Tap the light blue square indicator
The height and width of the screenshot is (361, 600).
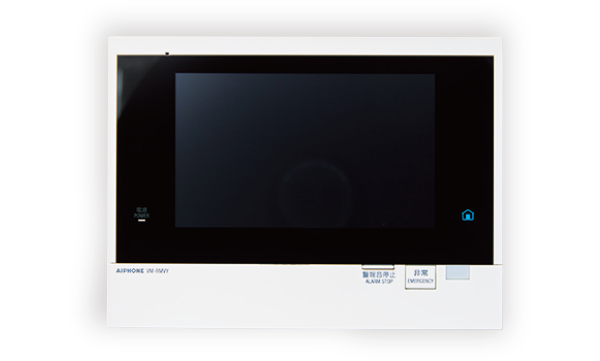(458, 273)
